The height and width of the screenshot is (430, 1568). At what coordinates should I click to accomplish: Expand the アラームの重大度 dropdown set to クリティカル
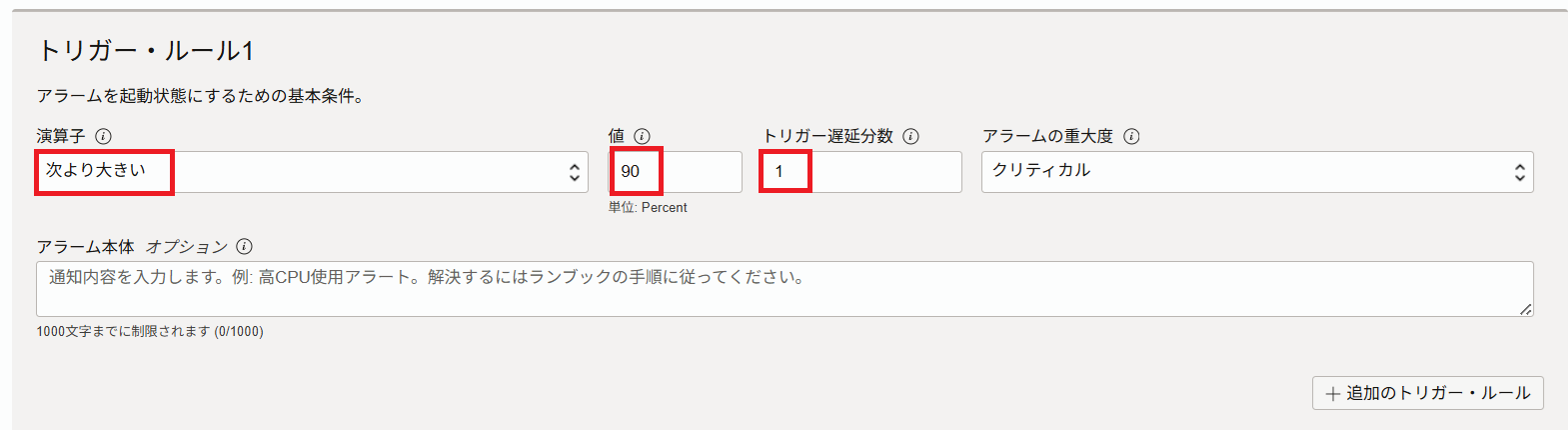coord(1256,172)
